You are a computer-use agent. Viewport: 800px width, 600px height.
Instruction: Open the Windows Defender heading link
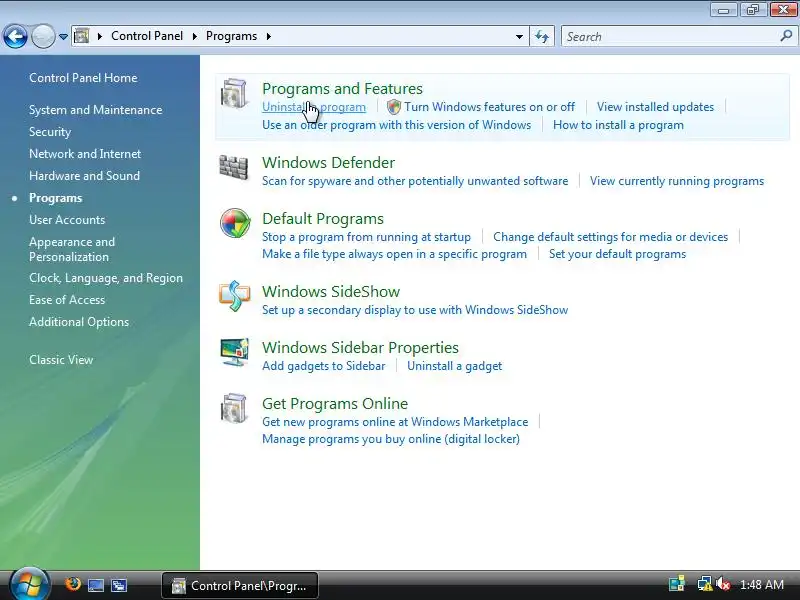click(x=329, y=163)
